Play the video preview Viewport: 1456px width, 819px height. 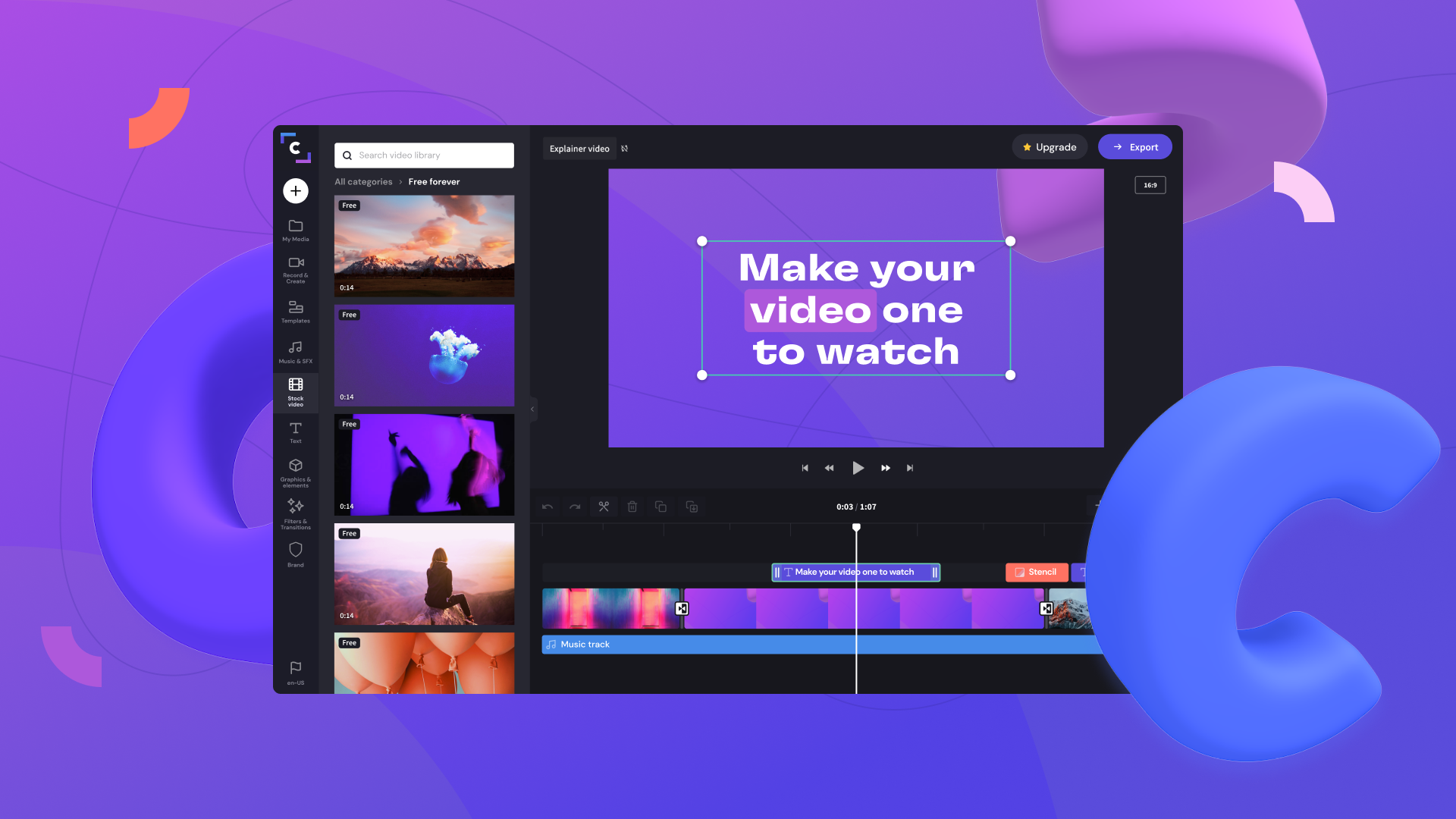click(x=856, y=467)
